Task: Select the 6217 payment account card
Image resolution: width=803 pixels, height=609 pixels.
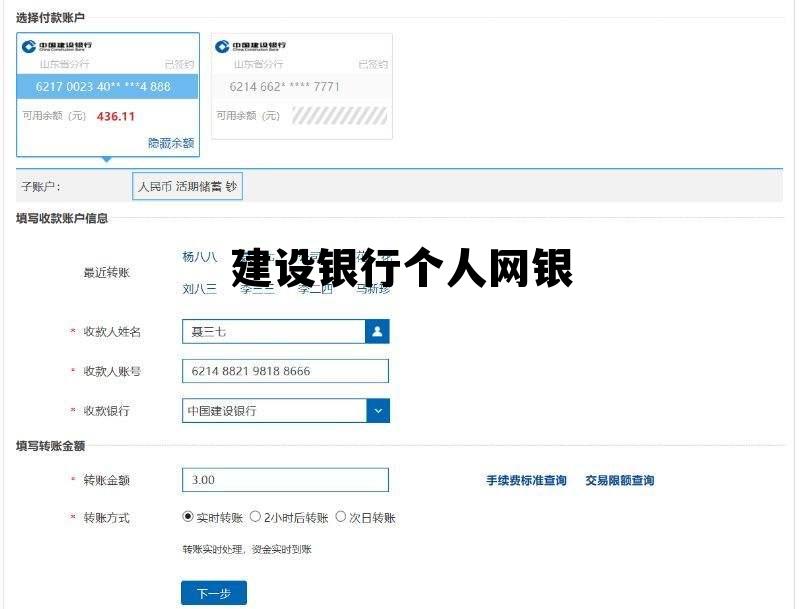Action: coord(107,88)
